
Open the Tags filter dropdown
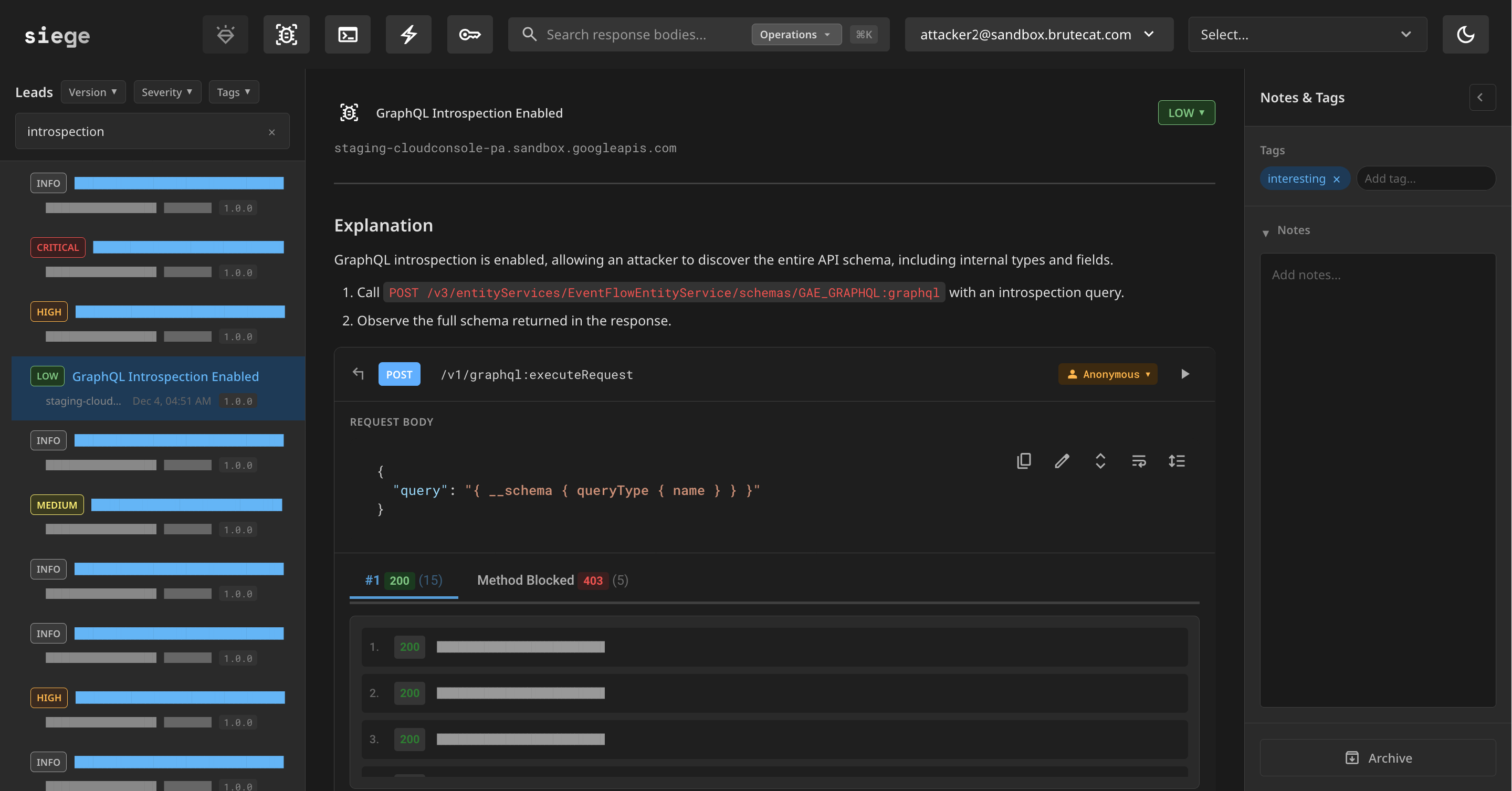(x=234, y=92)
